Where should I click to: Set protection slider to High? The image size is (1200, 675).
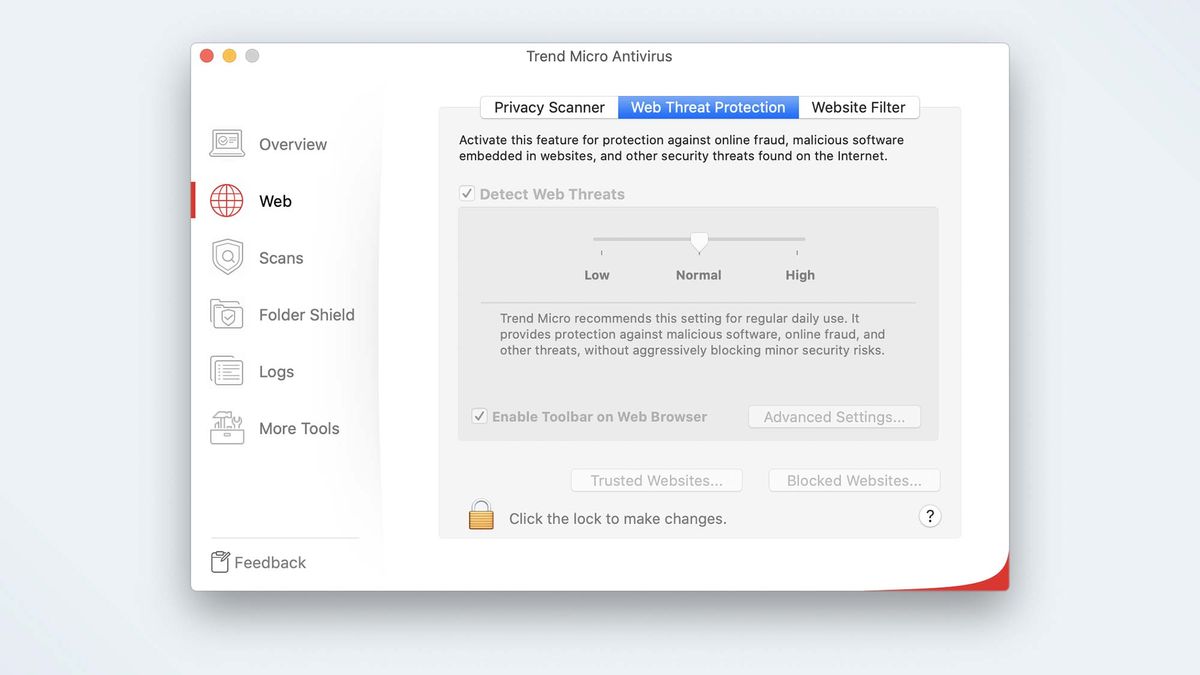tap(800, 242)
